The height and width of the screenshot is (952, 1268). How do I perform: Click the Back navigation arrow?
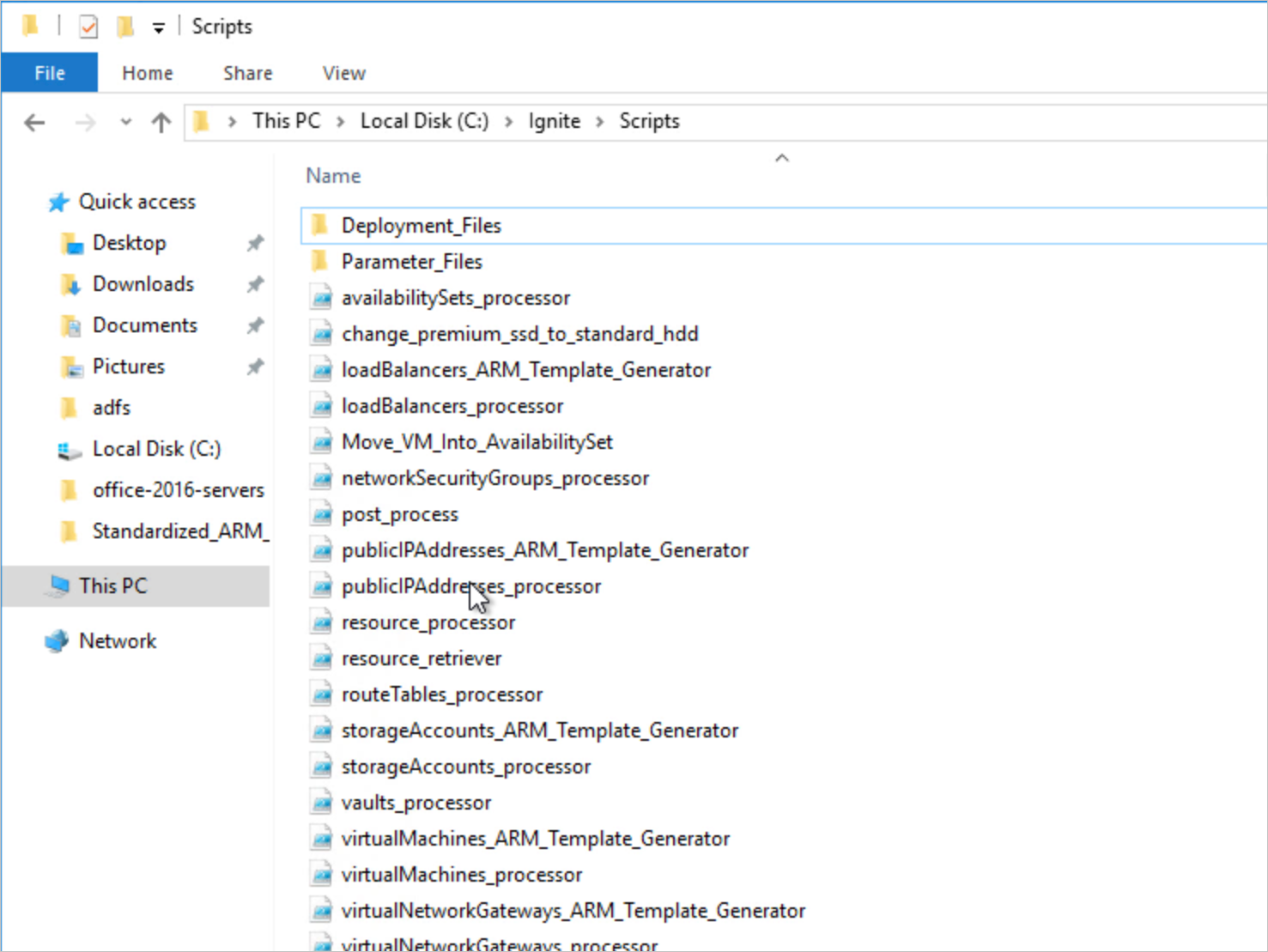point(33,122)
